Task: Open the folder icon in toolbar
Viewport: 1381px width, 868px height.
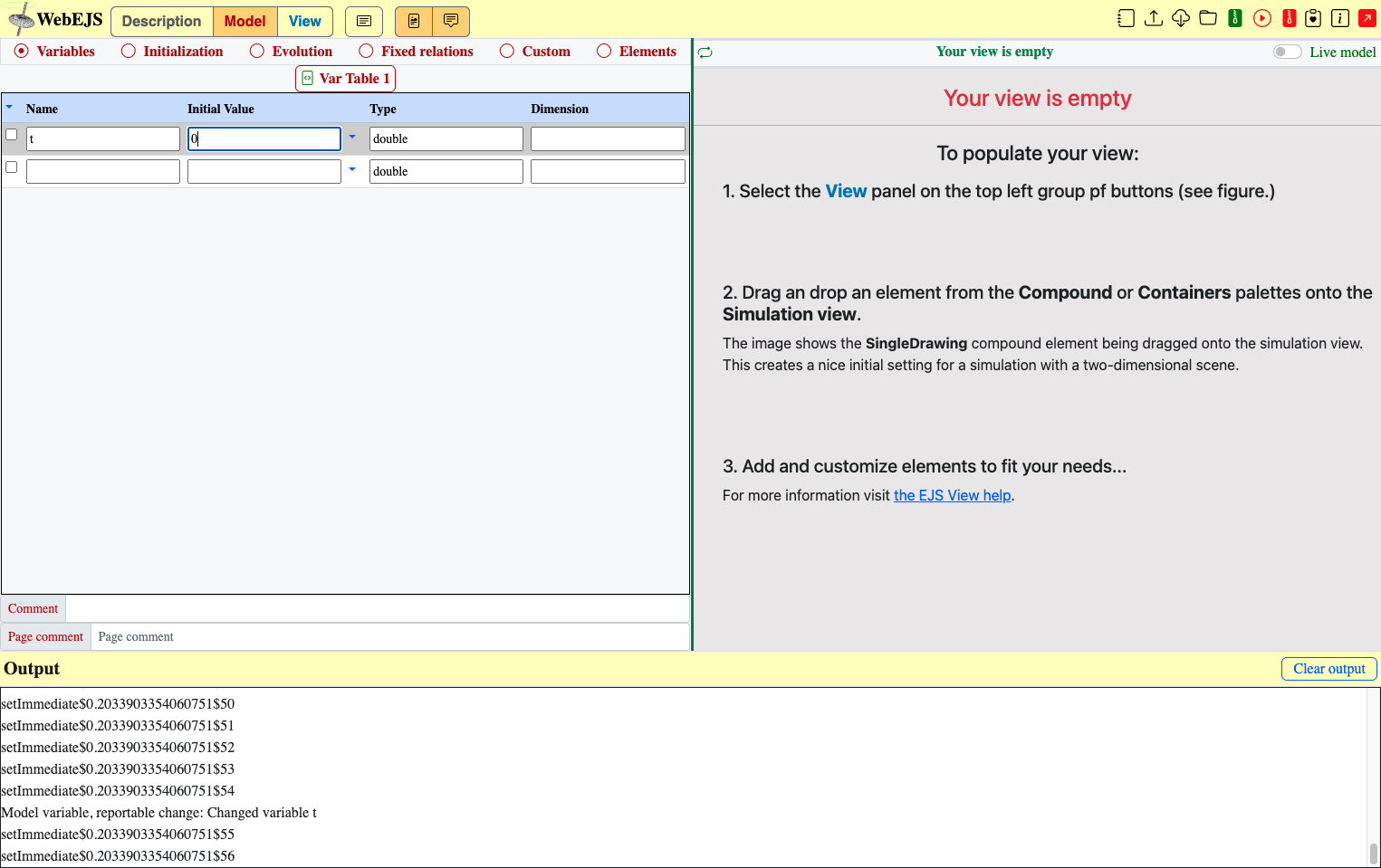Action: point(1208,18)
